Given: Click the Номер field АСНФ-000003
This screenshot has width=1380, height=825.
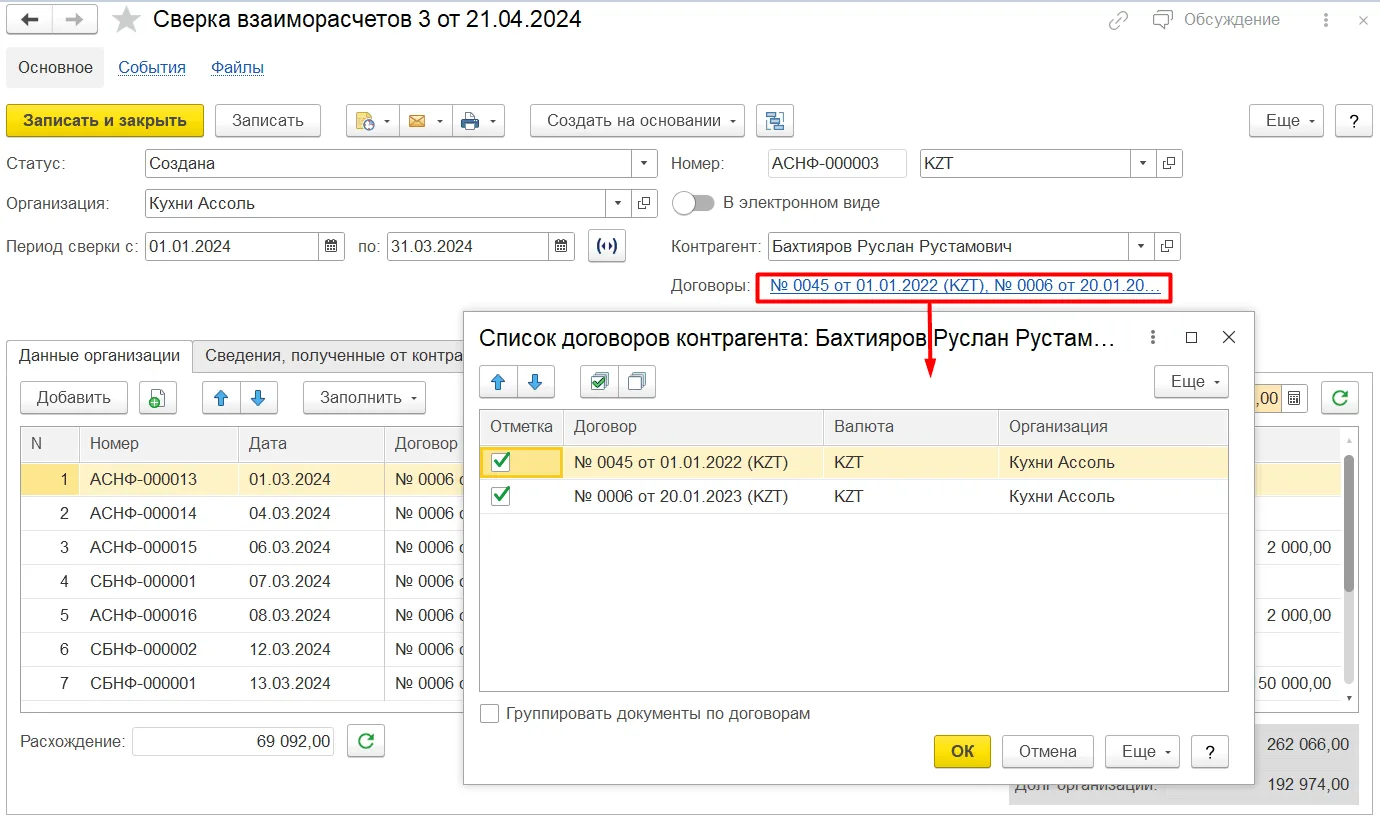Looking at the screenshot, I should [838, 163].
